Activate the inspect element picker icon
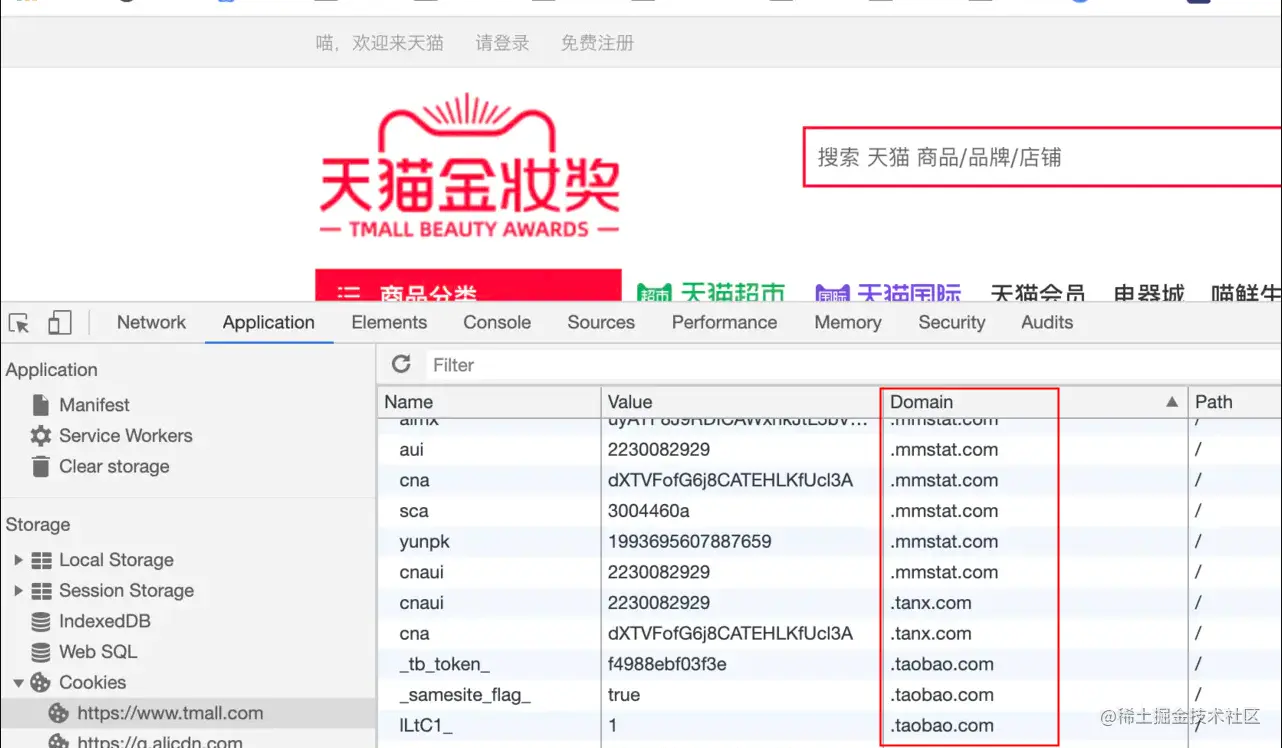The height and width of the screenshot is (748, 1282). [x=19, y=323]
